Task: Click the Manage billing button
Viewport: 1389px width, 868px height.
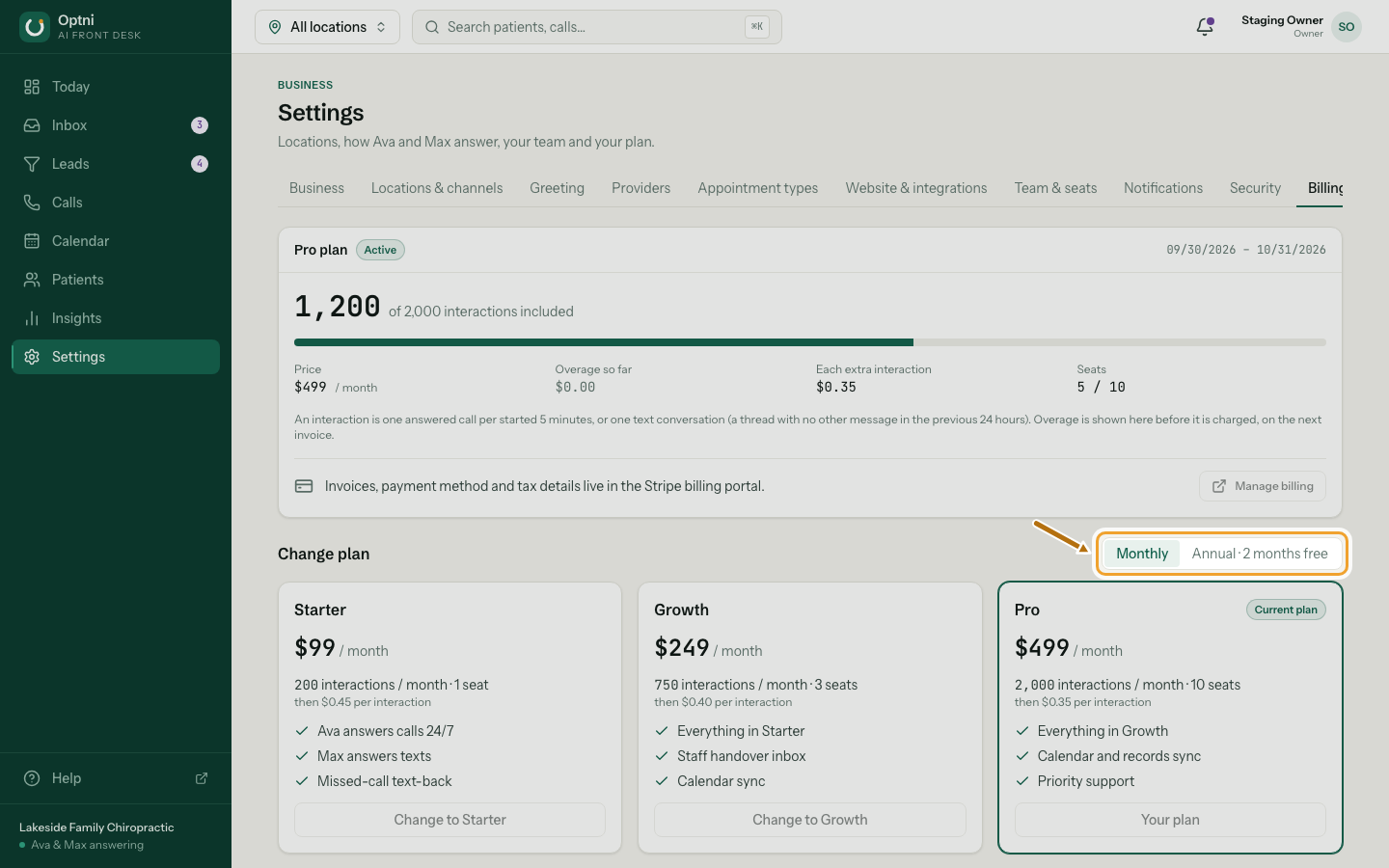Action: (1263, 486)
